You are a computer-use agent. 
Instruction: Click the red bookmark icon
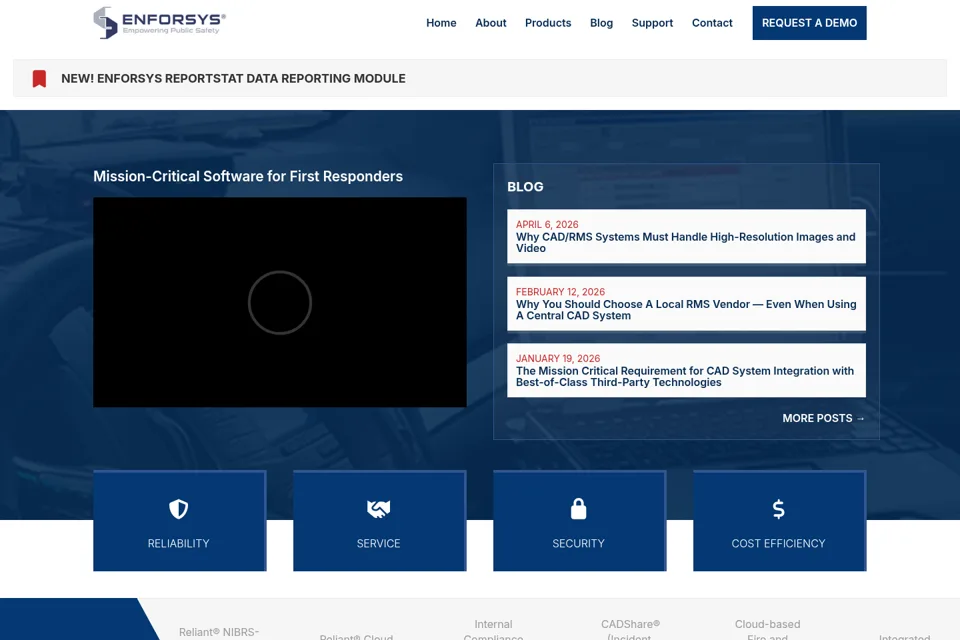tap(39, 78)
